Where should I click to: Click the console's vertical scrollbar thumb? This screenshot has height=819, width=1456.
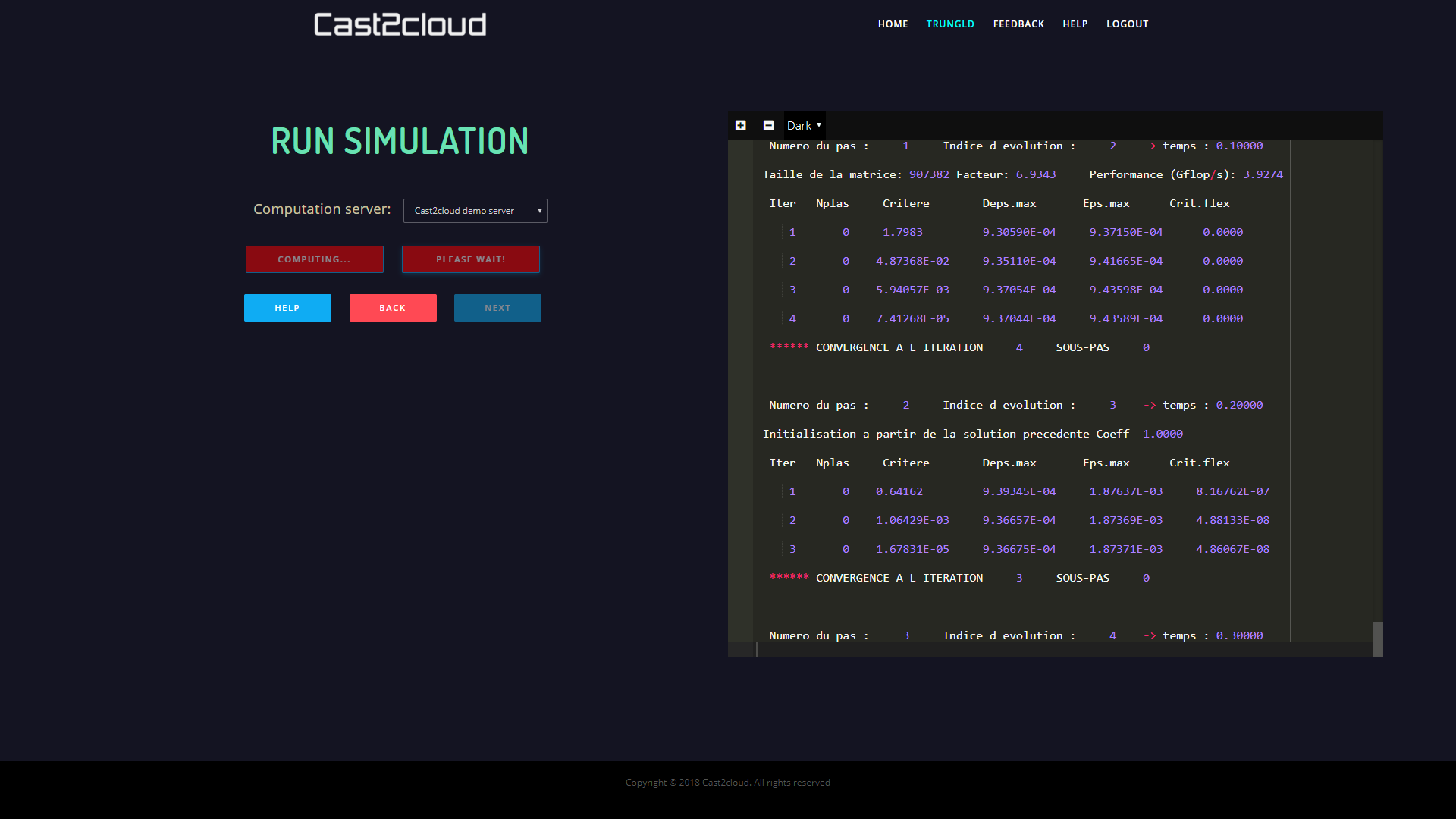pos(1377,638)
